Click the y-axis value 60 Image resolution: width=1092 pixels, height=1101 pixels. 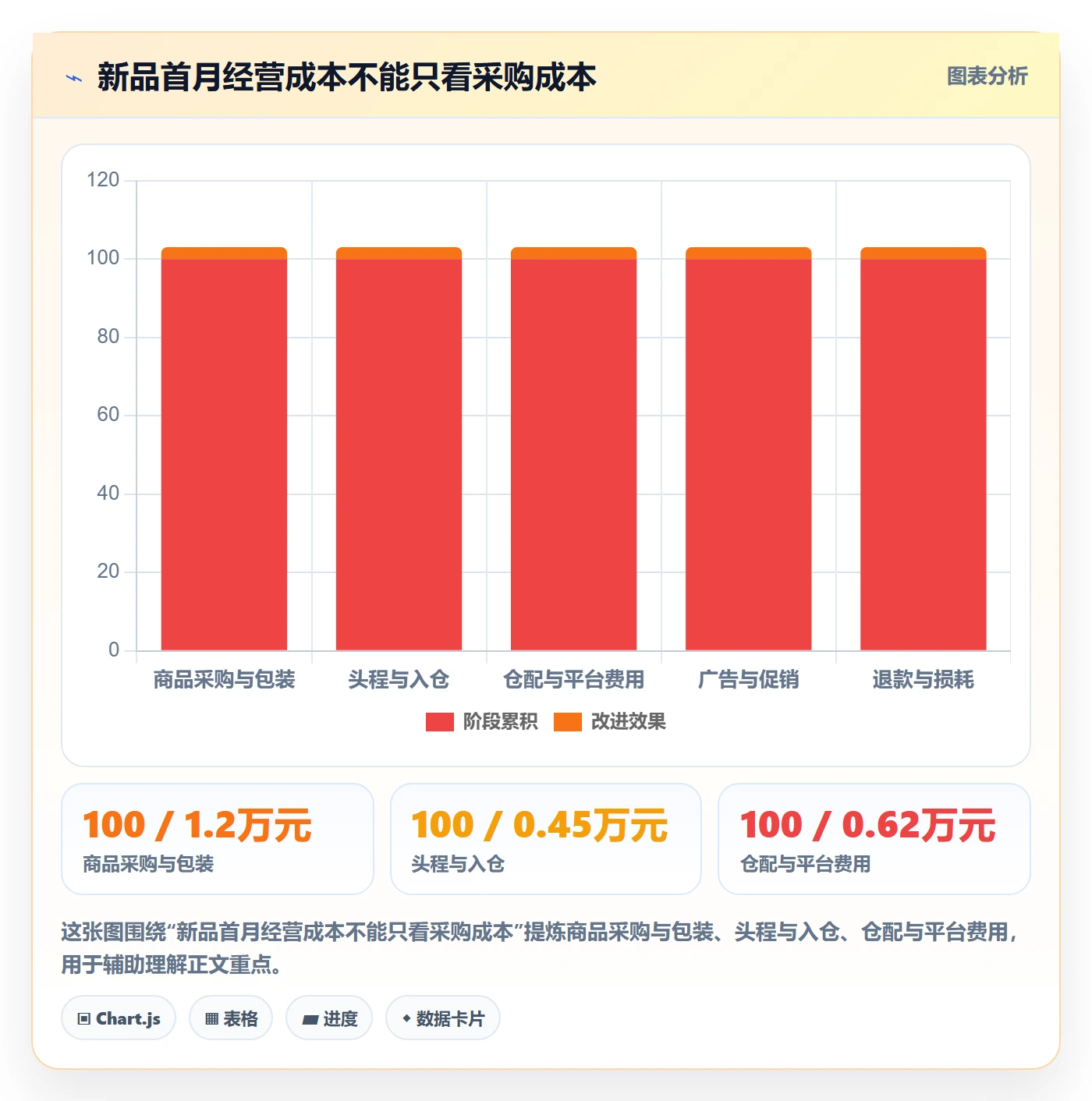[108, 415]
